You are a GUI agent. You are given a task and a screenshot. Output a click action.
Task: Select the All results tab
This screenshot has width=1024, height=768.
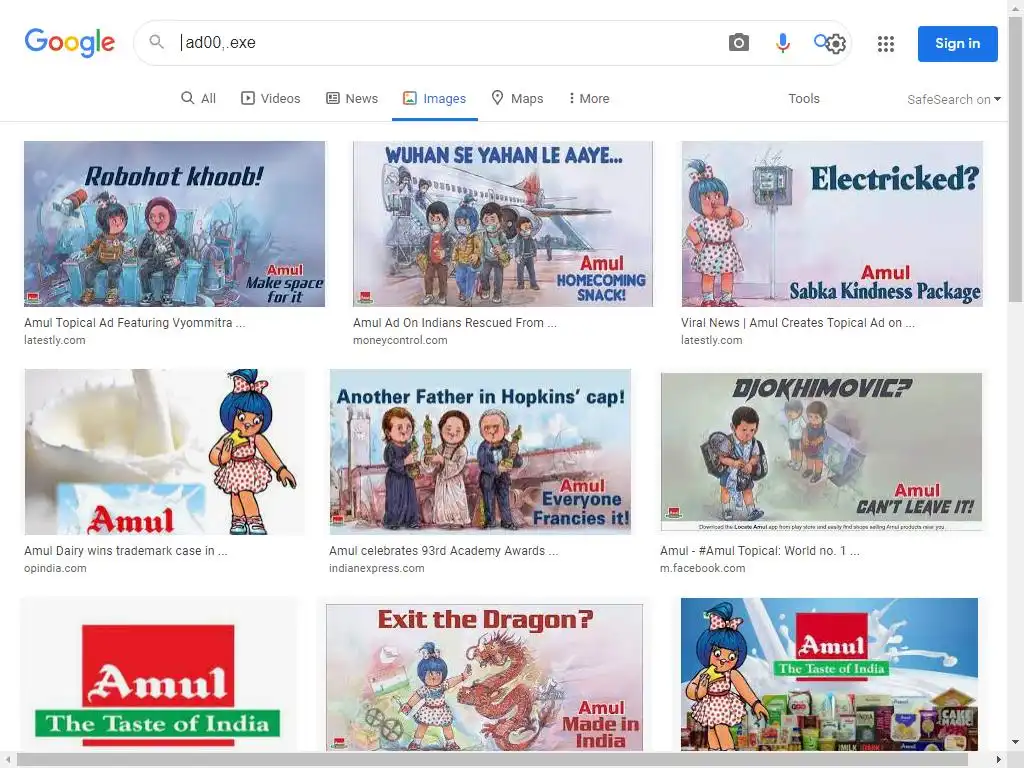coord(198,99)
